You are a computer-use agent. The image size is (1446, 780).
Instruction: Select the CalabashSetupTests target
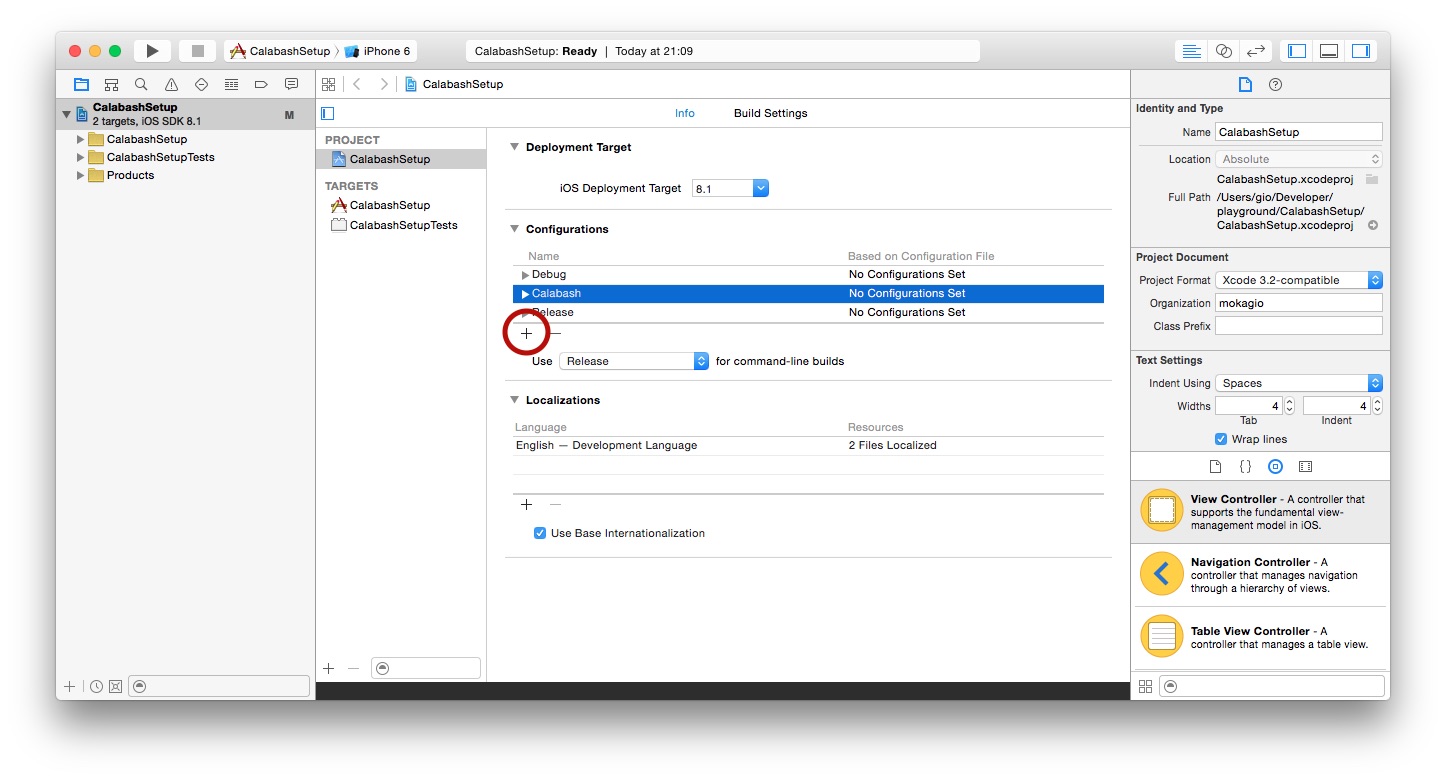click(401, 225)
